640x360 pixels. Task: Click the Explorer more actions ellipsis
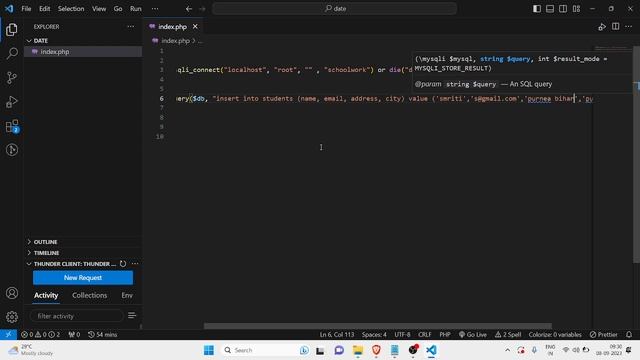pos(131,27)
